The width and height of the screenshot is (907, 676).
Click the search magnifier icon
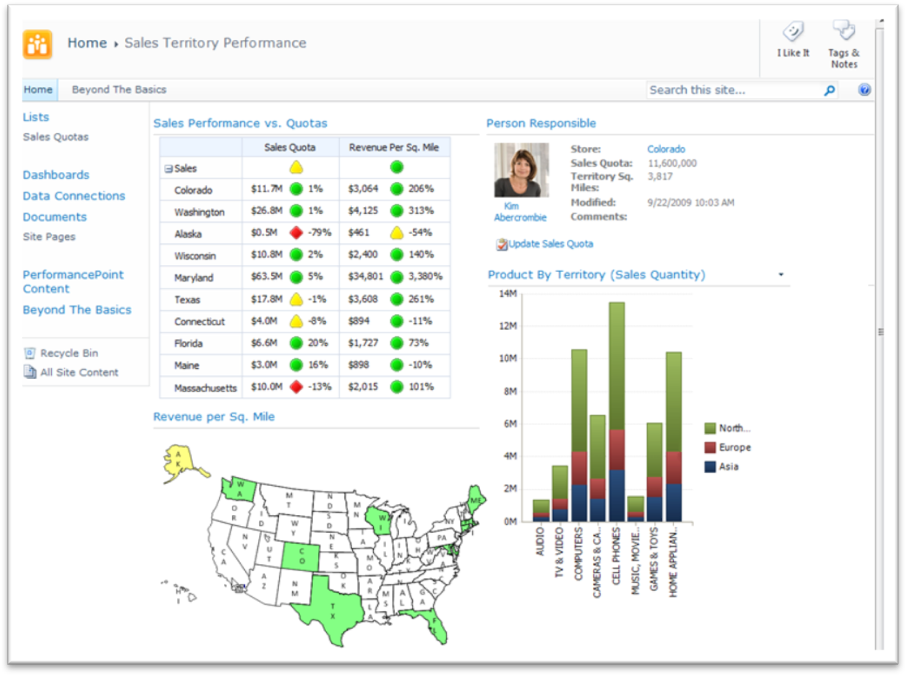(829, 90)
